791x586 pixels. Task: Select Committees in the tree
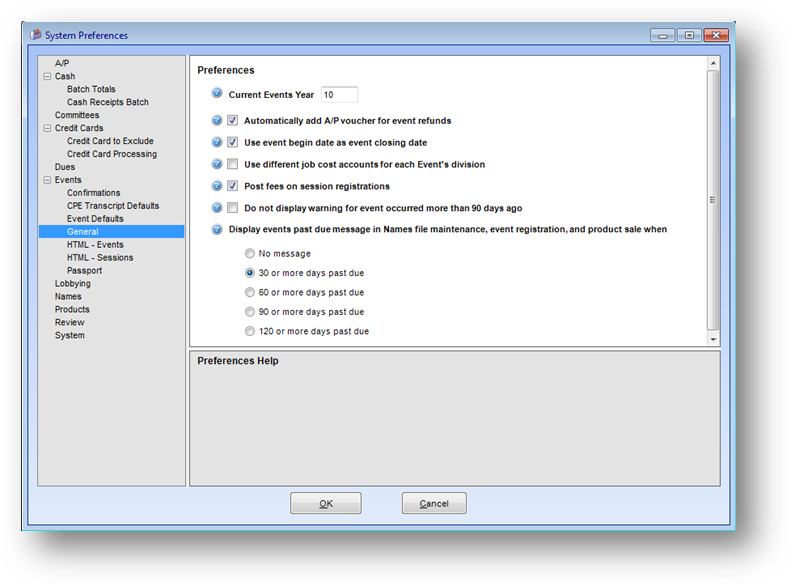(x=77, y=115)
